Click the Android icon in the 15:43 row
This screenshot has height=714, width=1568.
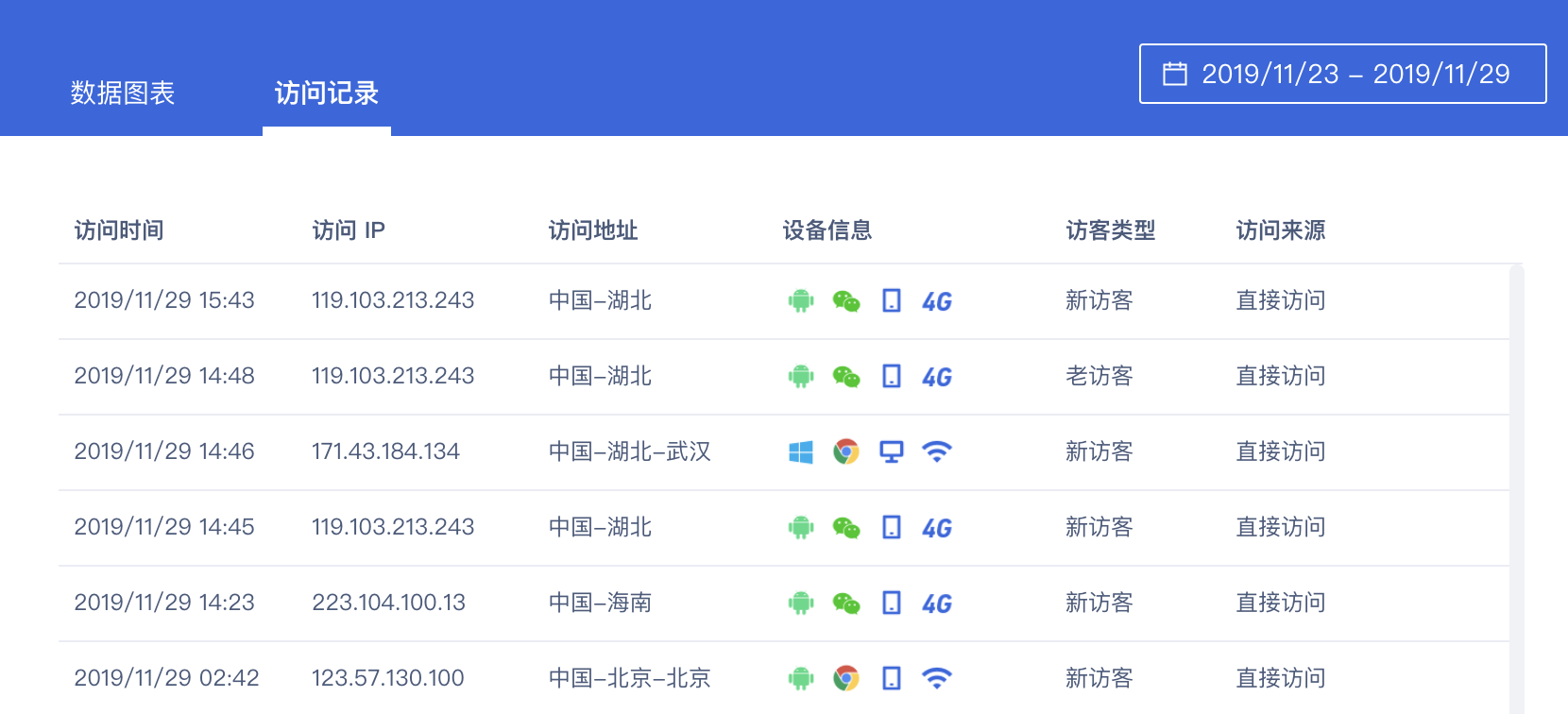coord(800,301)
